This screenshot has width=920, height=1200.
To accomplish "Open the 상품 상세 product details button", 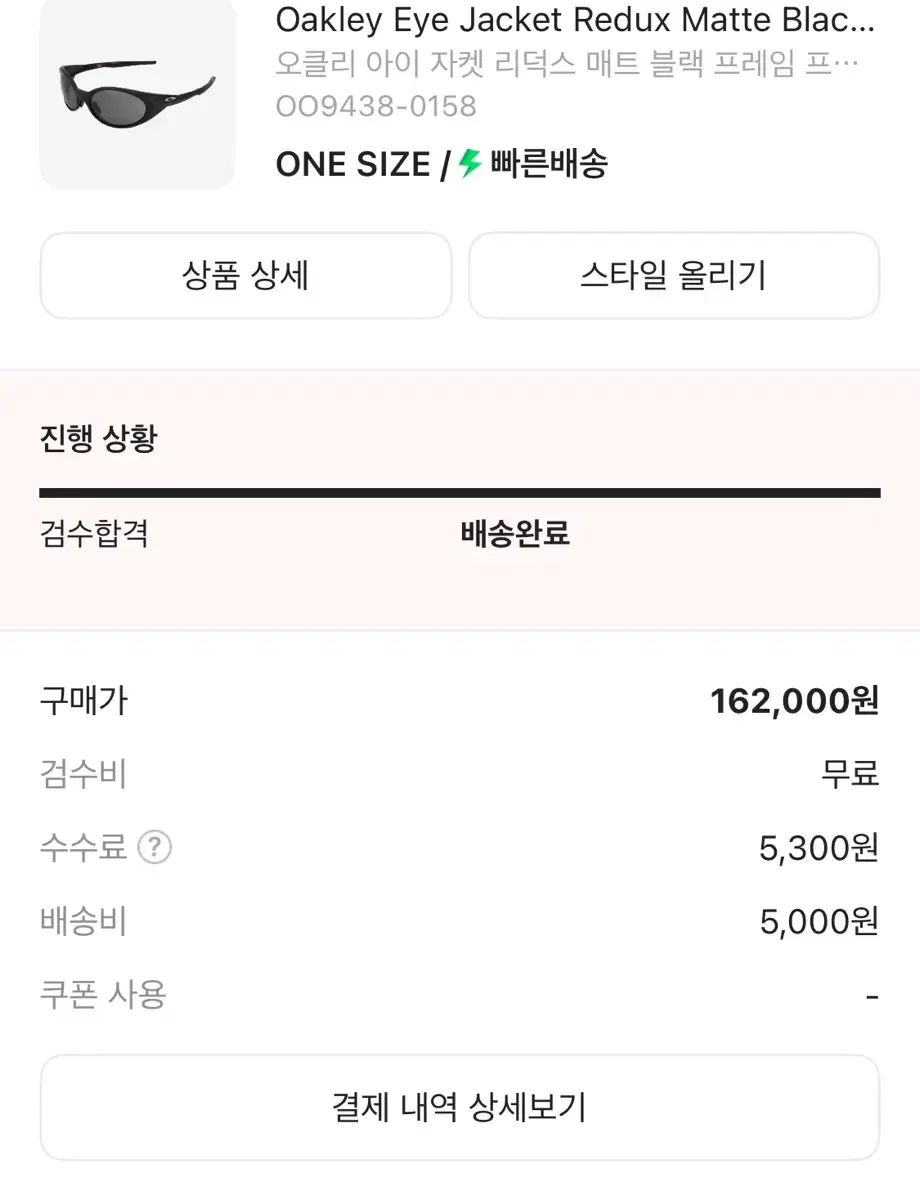I will point(245,276).
